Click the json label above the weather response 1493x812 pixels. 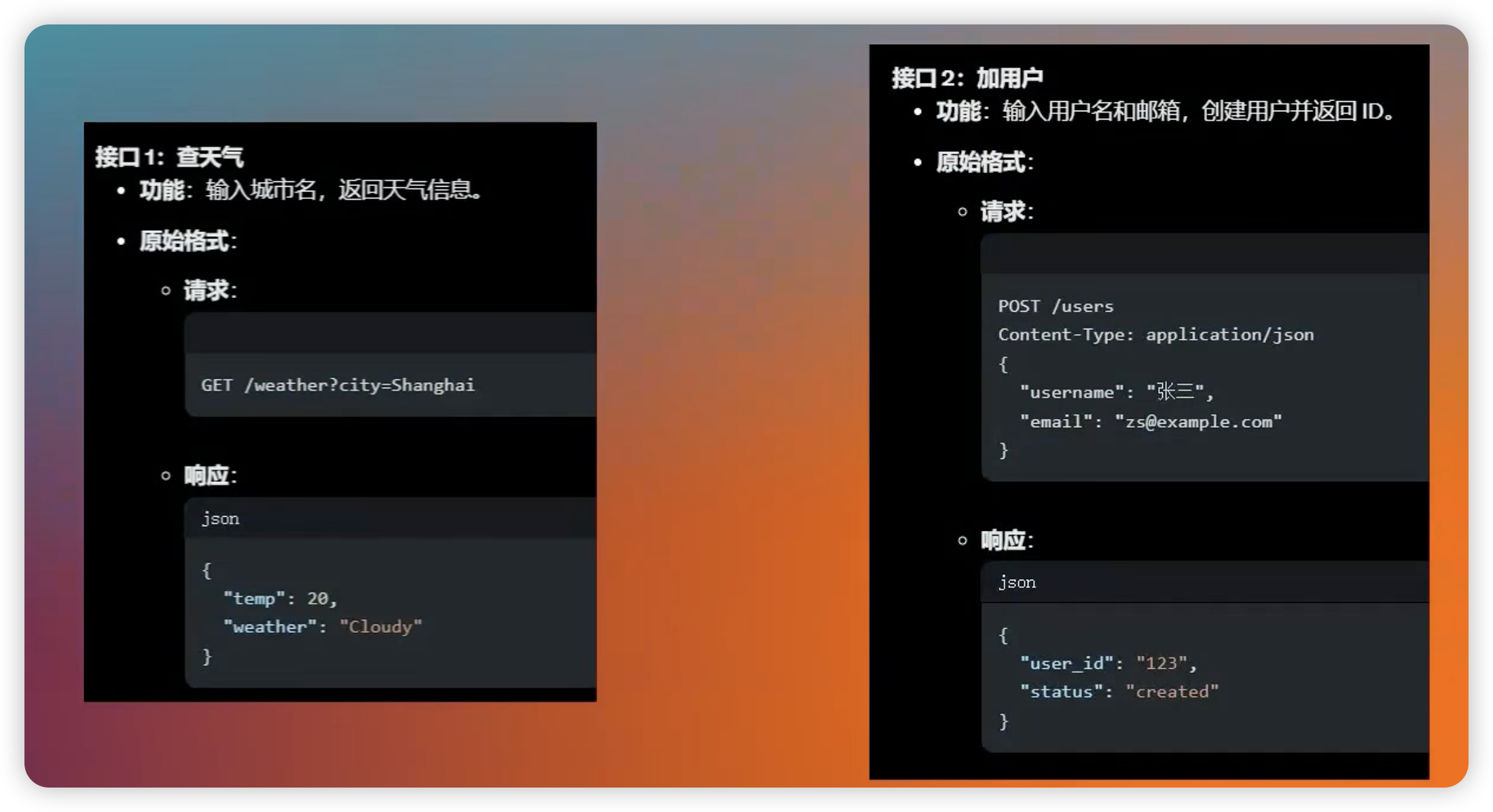coord(219,518)
